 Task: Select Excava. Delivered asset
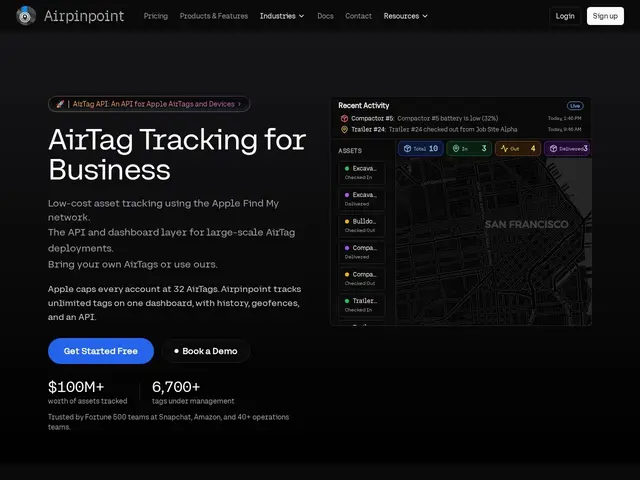(x=362, y=199)
